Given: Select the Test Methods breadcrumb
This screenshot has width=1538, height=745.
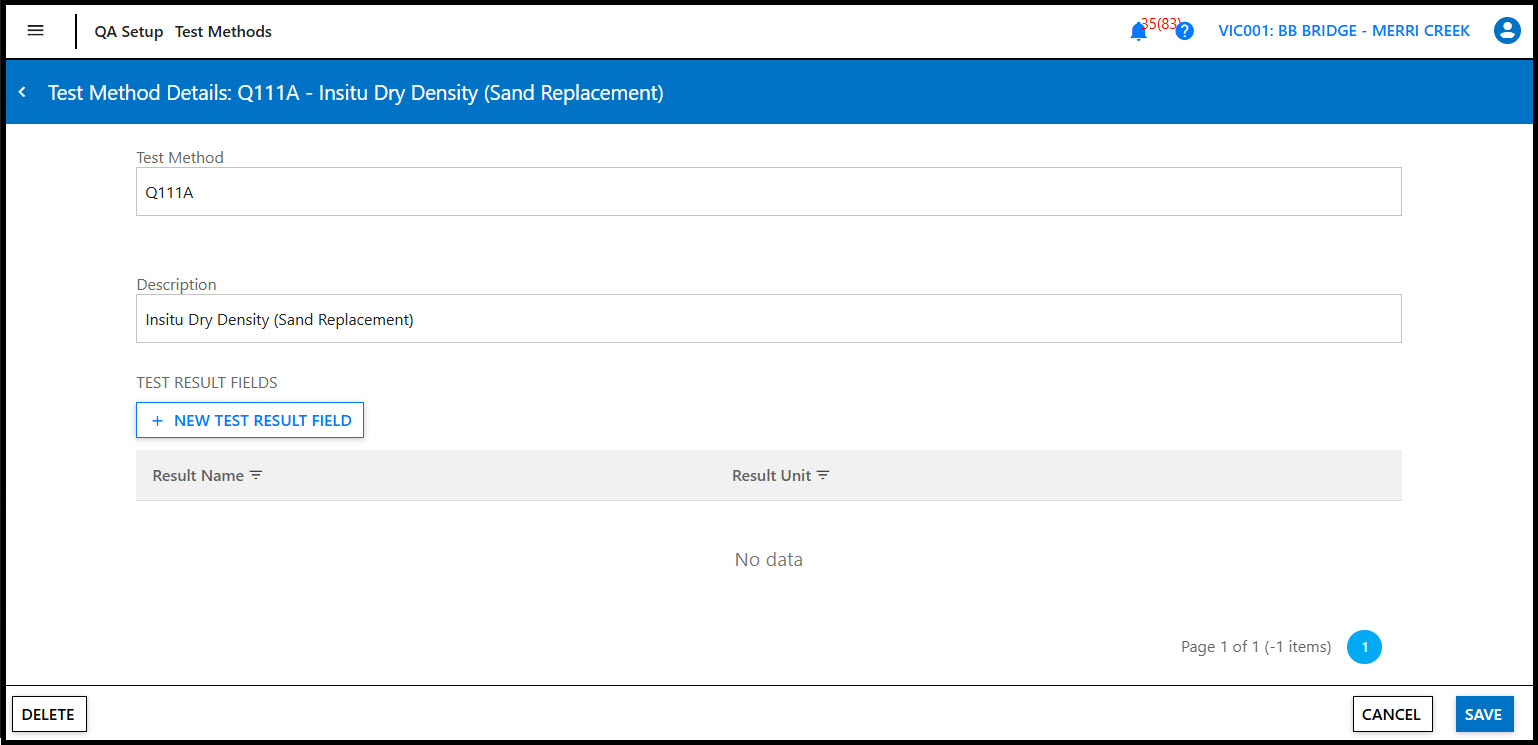Looking at the screenshot, I should (223, 32).
